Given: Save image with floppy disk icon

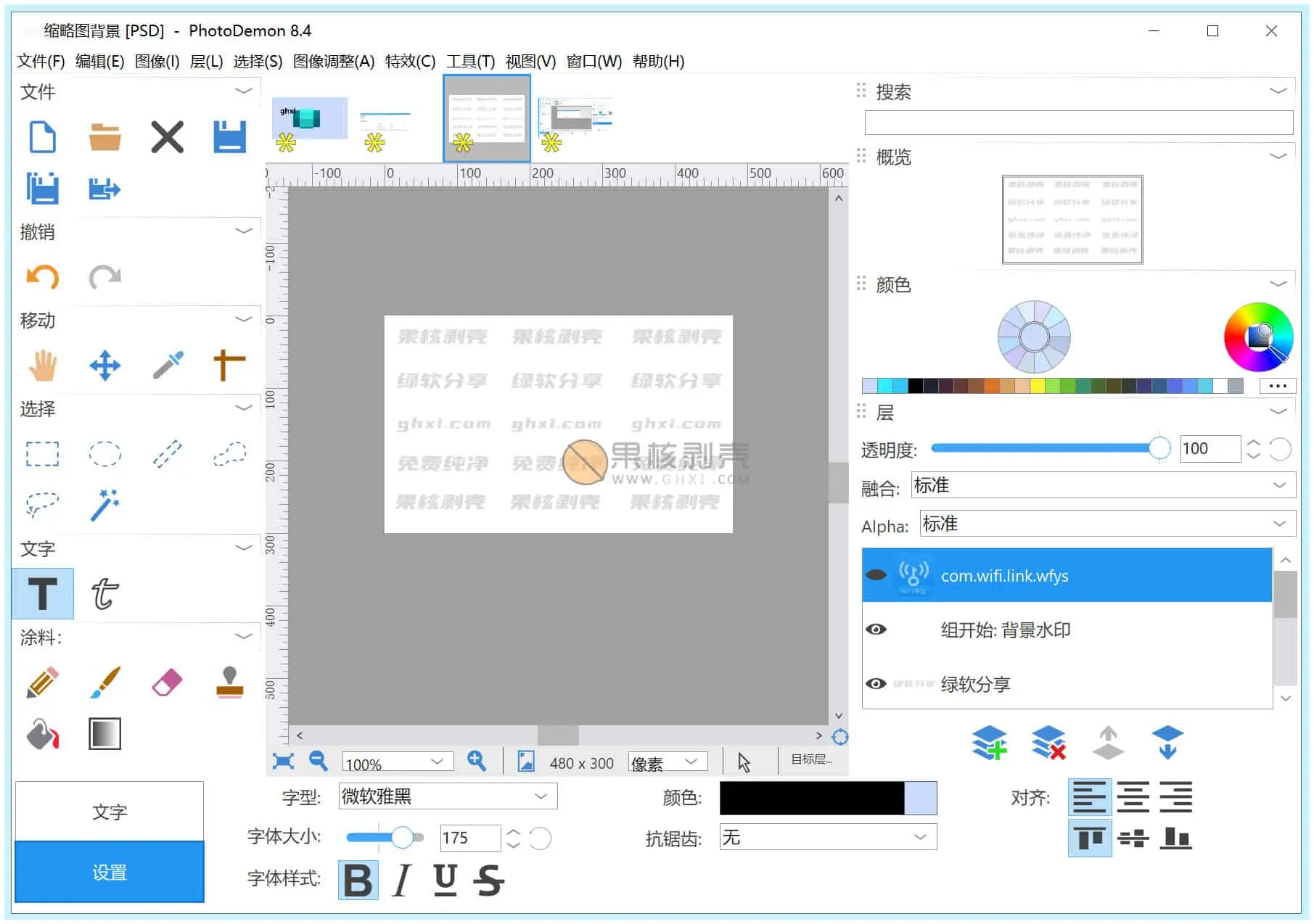Looking at the screenshot, I should (230, 137).
